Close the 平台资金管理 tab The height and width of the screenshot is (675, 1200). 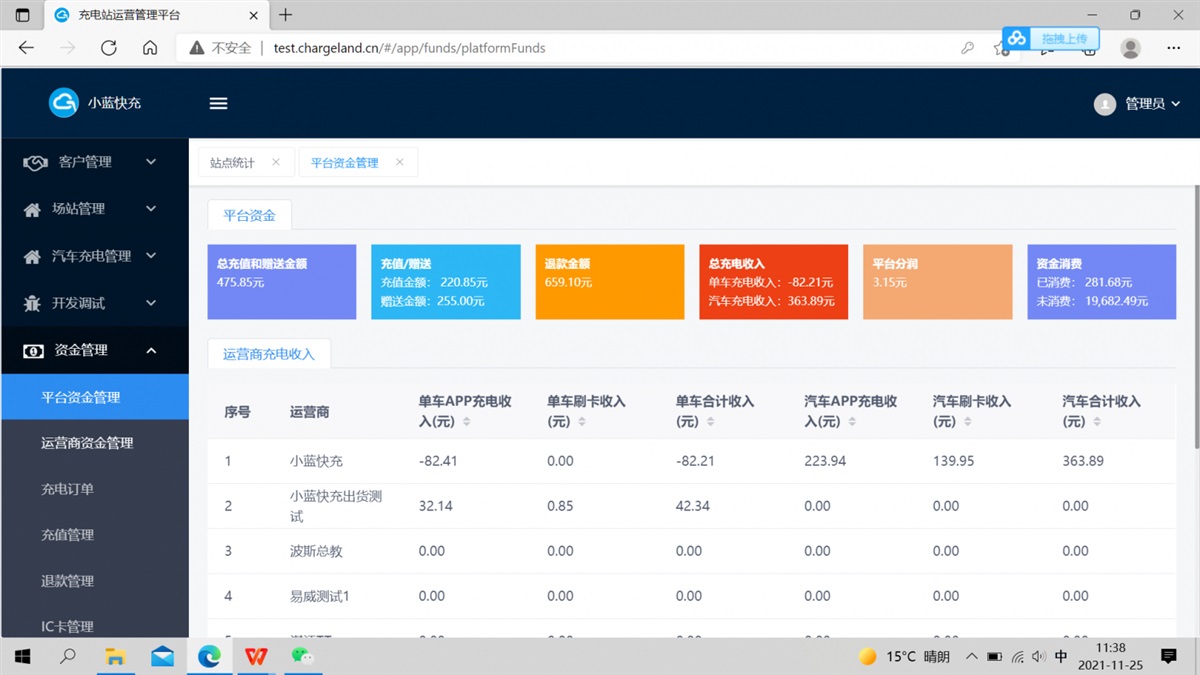[x=399, y=161]
